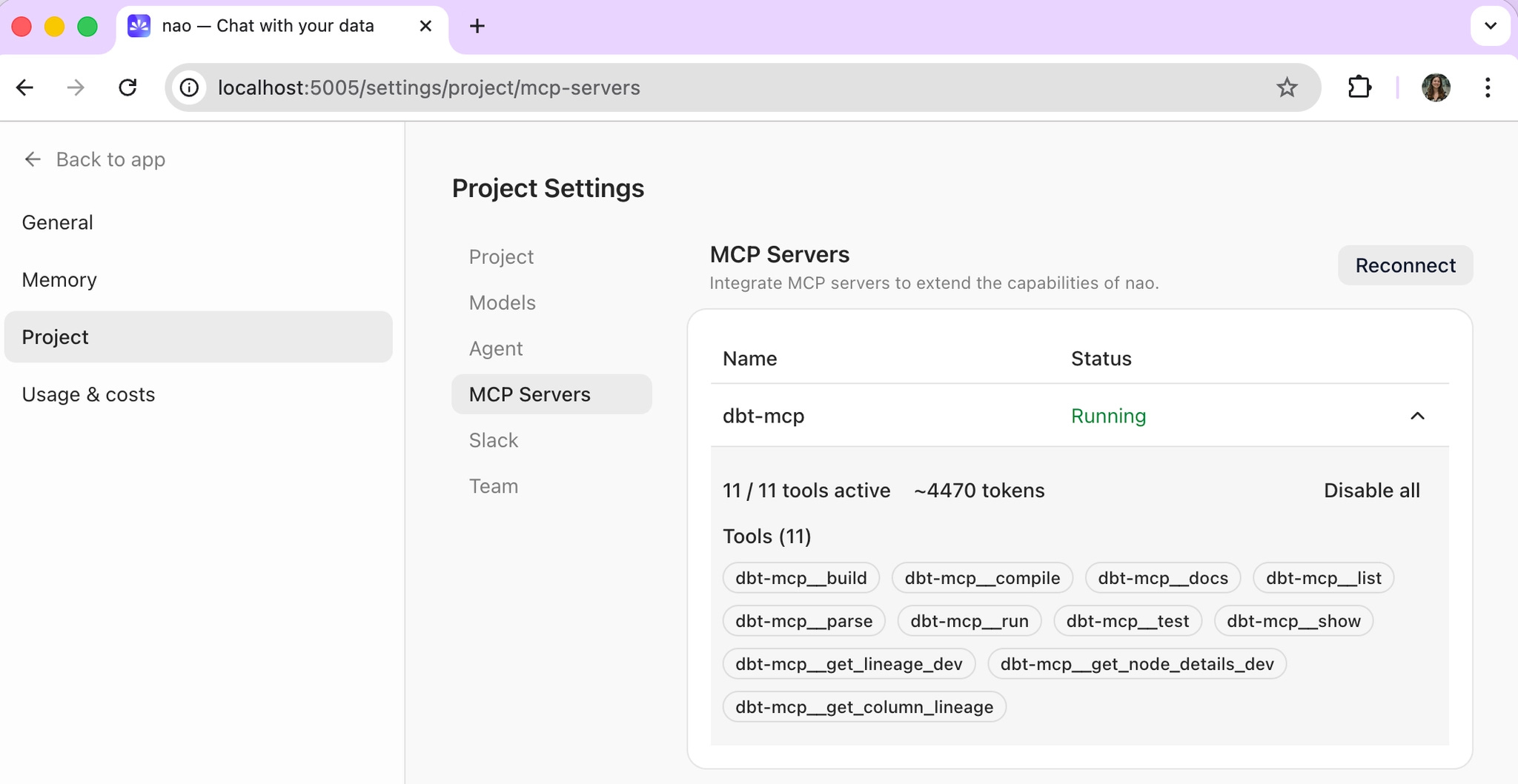The height and width of the screenshot is (784, 1518).
Task: Switch to Slack settings
Action: click(x=551, y=440)
